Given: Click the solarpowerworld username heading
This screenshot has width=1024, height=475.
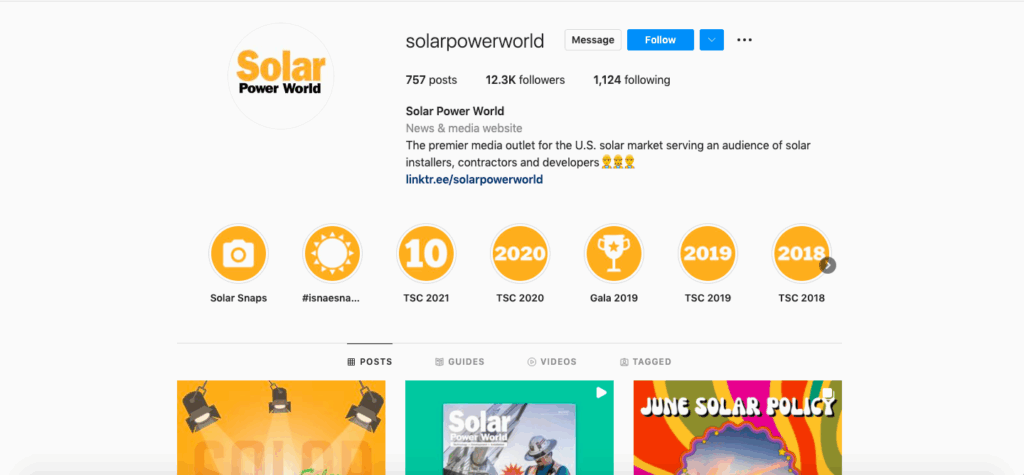Looking at the screenshot, I should click(475, 41).
